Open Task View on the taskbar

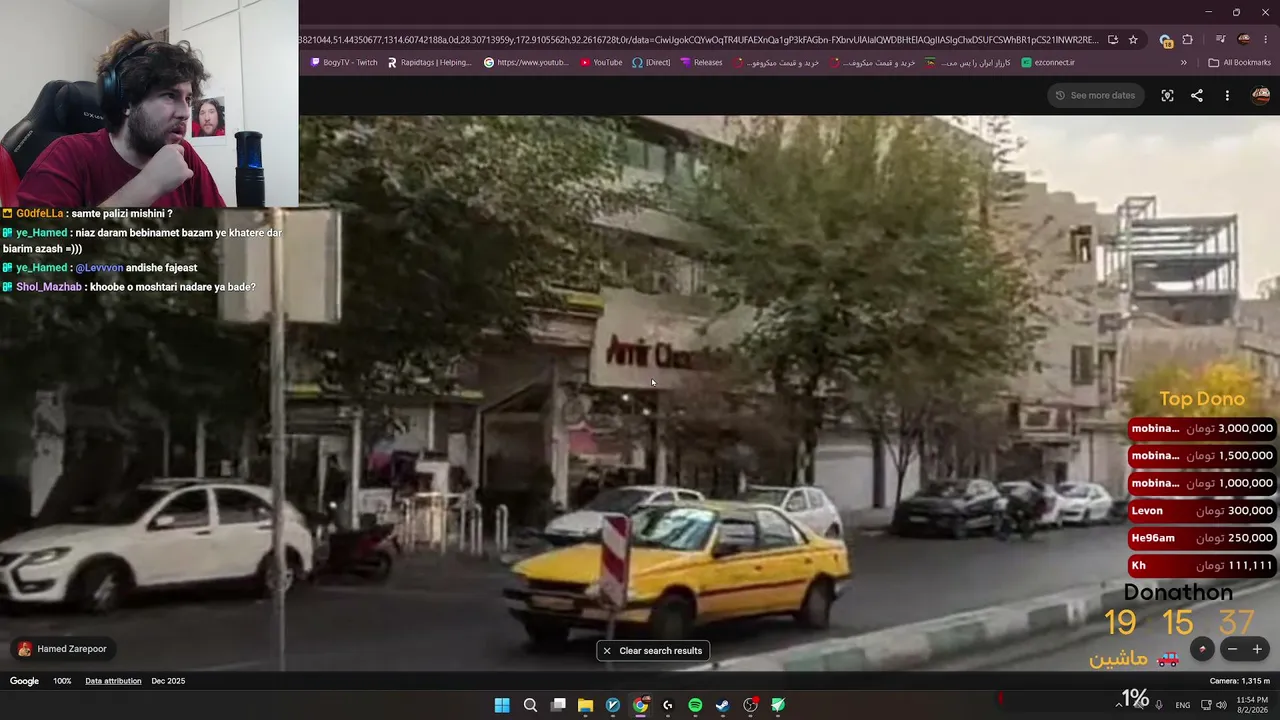[x=558, y=705]
